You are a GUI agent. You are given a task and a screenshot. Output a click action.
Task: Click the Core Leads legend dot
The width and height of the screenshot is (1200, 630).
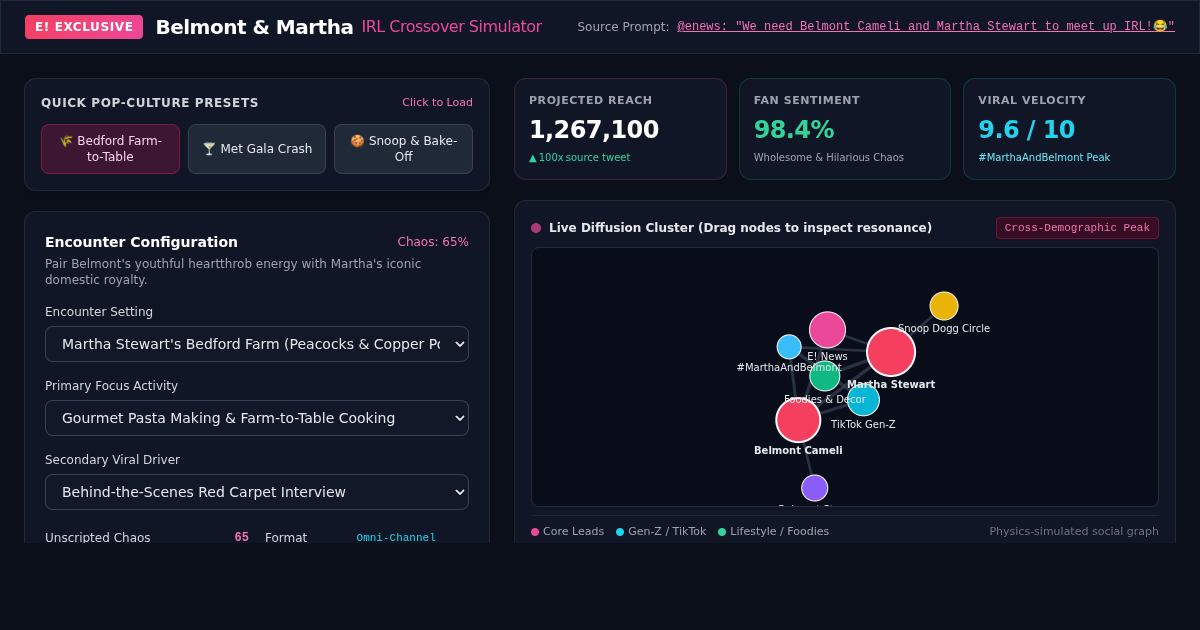[x=535, y=532]
